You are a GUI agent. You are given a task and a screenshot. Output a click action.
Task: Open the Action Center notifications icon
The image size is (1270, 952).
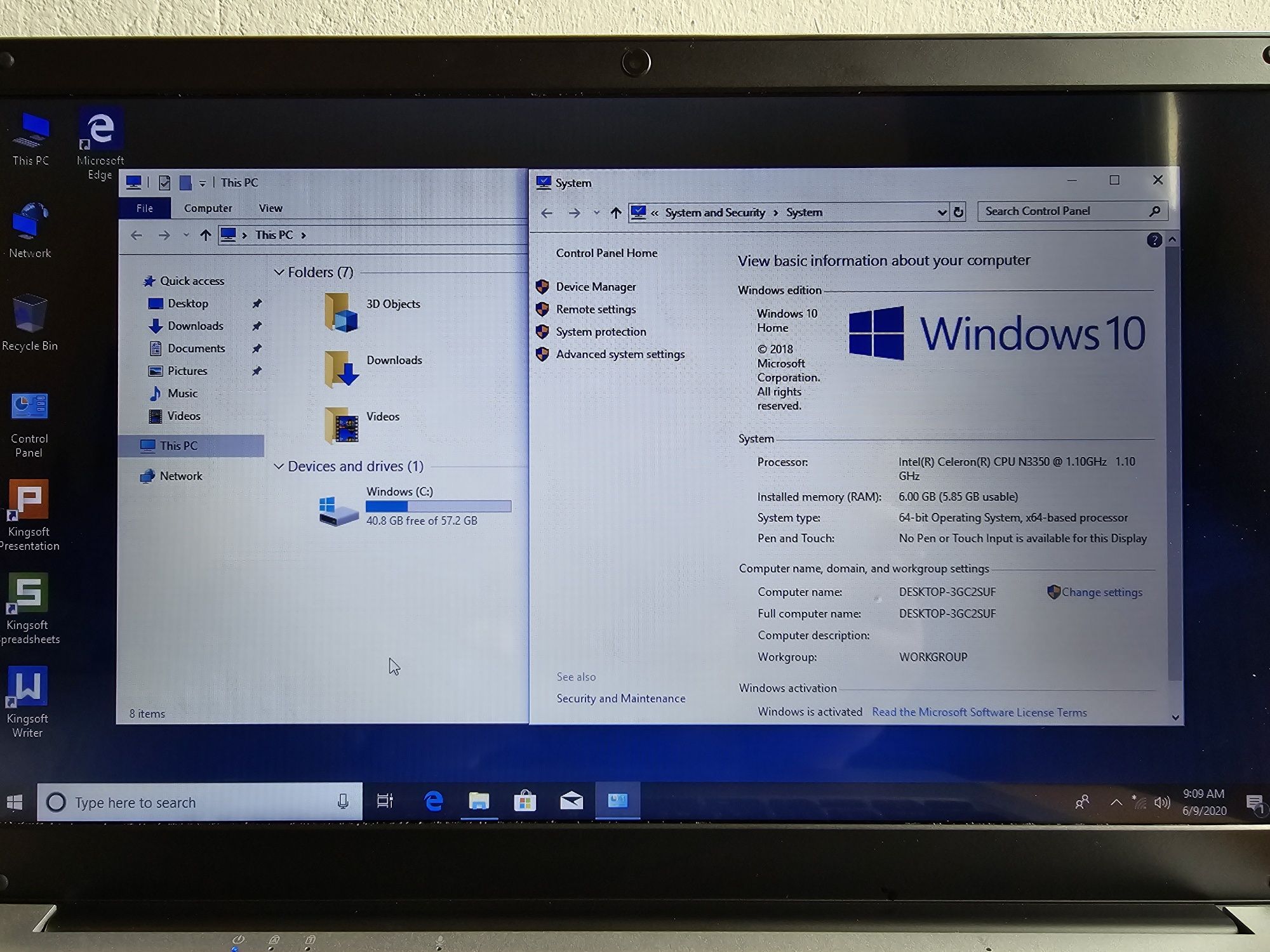(1255, 804)
